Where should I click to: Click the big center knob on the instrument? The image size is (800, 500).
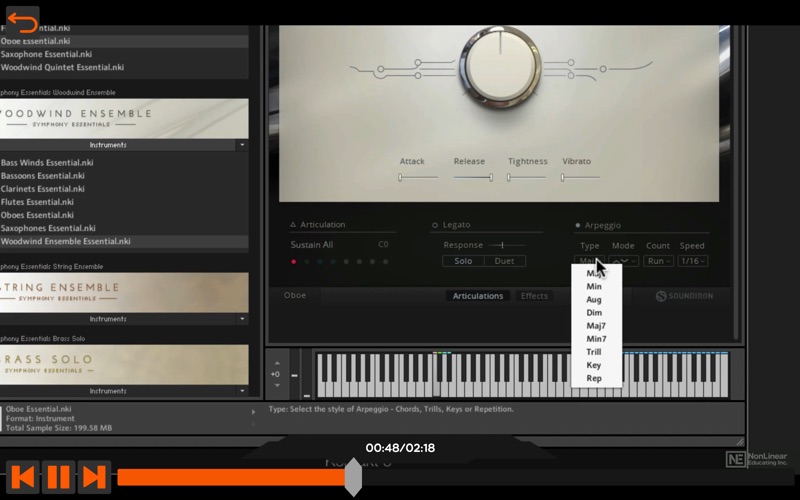pos(500,66)
